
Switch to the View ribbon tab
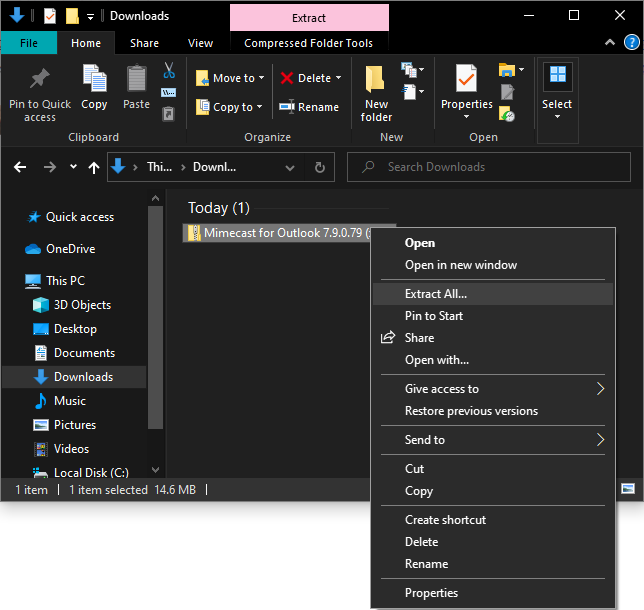pos(200,43)
